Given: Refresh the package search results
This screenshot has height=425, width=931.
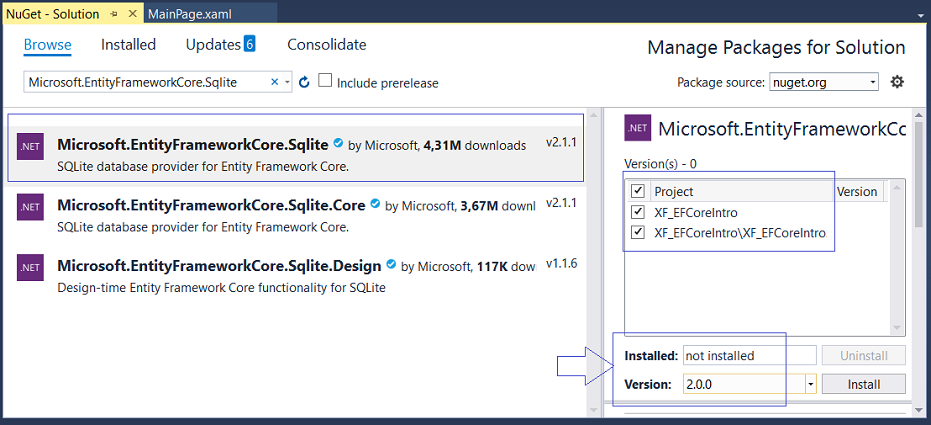Looking at the screenshot, I should click(304, 83).
